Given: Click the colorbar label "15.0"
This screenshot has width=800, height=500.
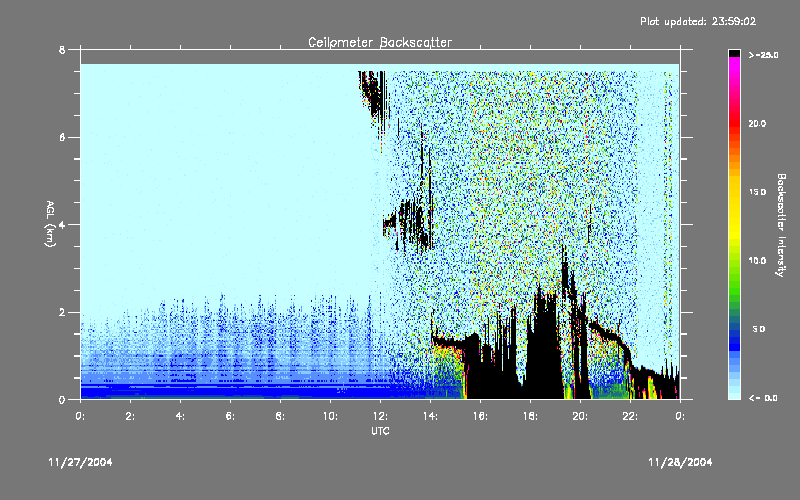Looking at the screenshot, I should tap(757, 192).
